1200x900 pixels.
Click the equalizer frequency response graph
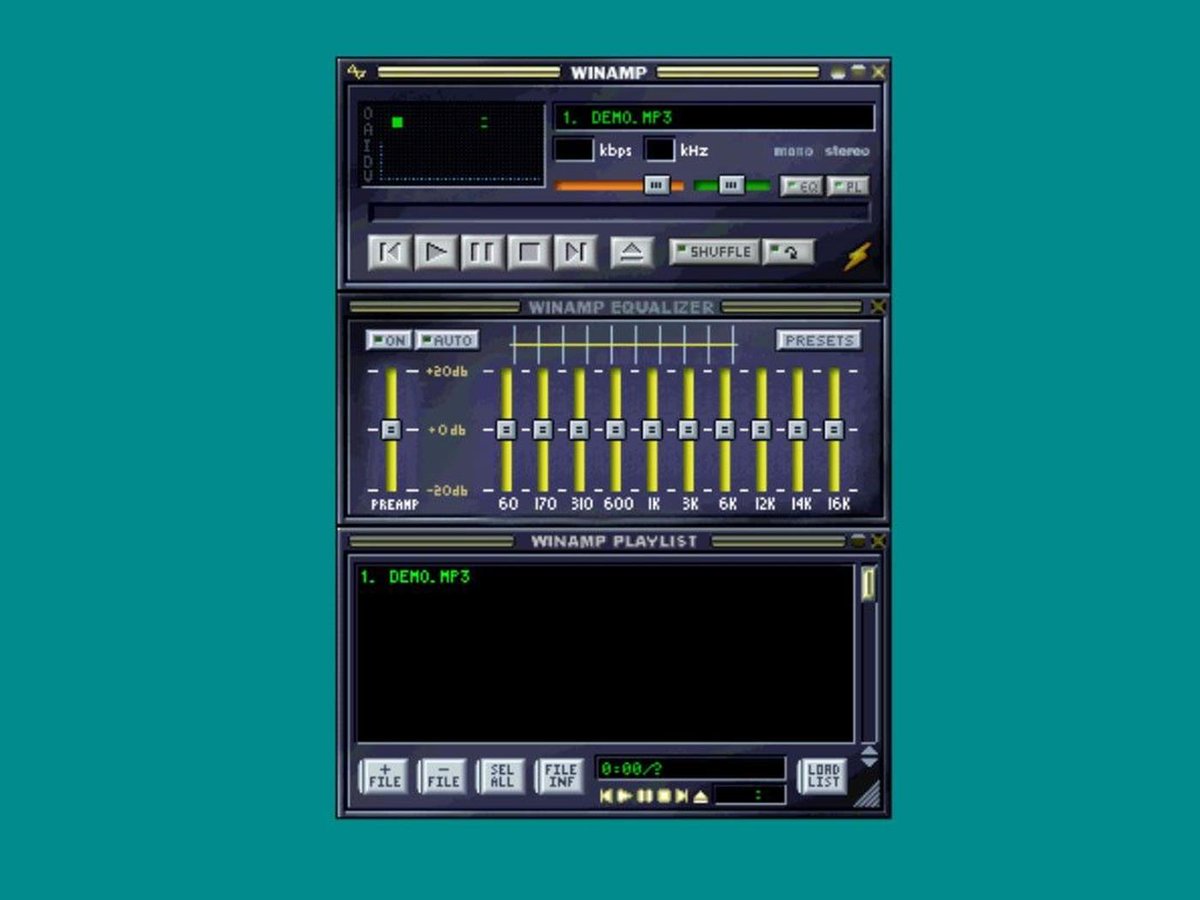coord(623,344)
